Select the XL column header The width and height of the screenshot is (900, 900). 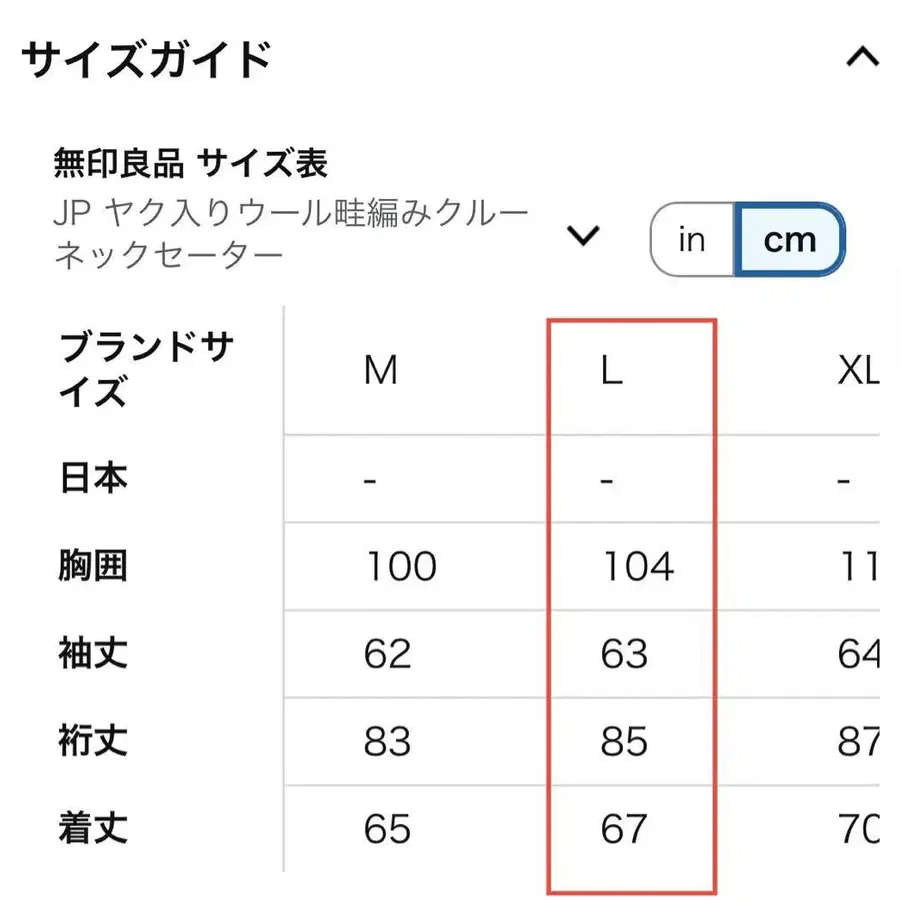[858, 370]
